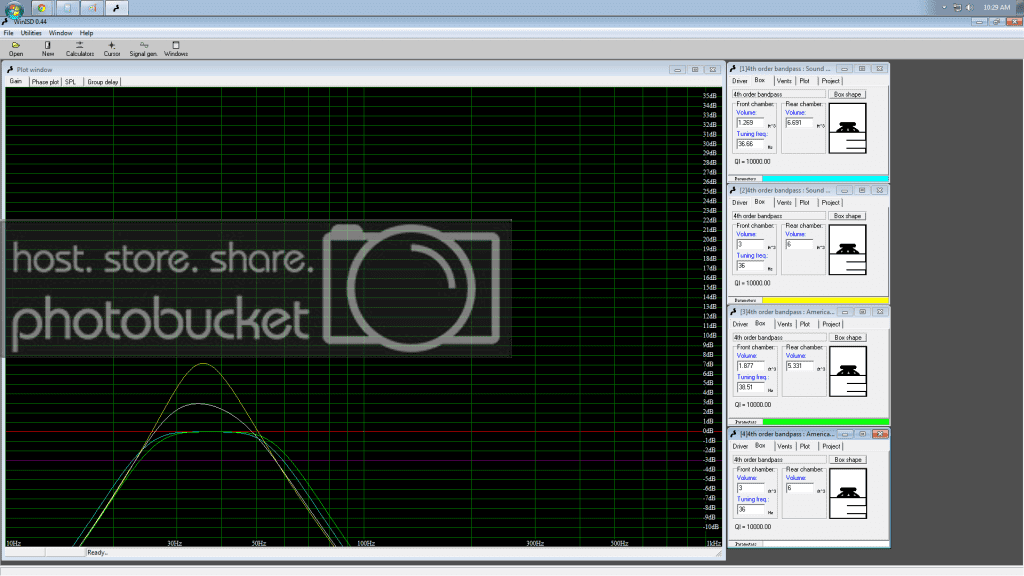Open the File menu
This screenshot has width=1024, height=576.
point(8,33)
